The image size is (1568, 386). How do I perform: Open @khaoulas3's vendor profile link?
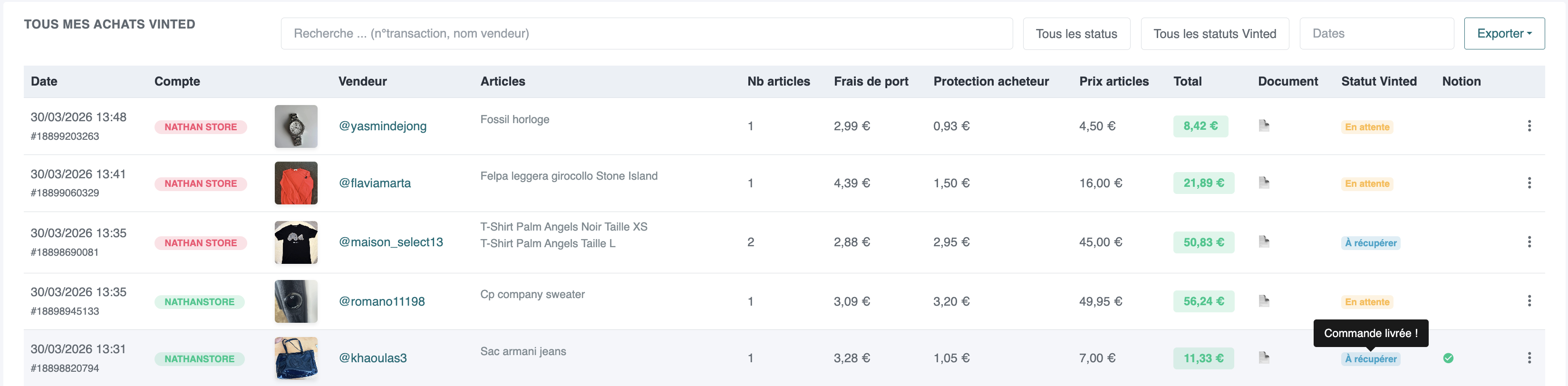point(373,358)
